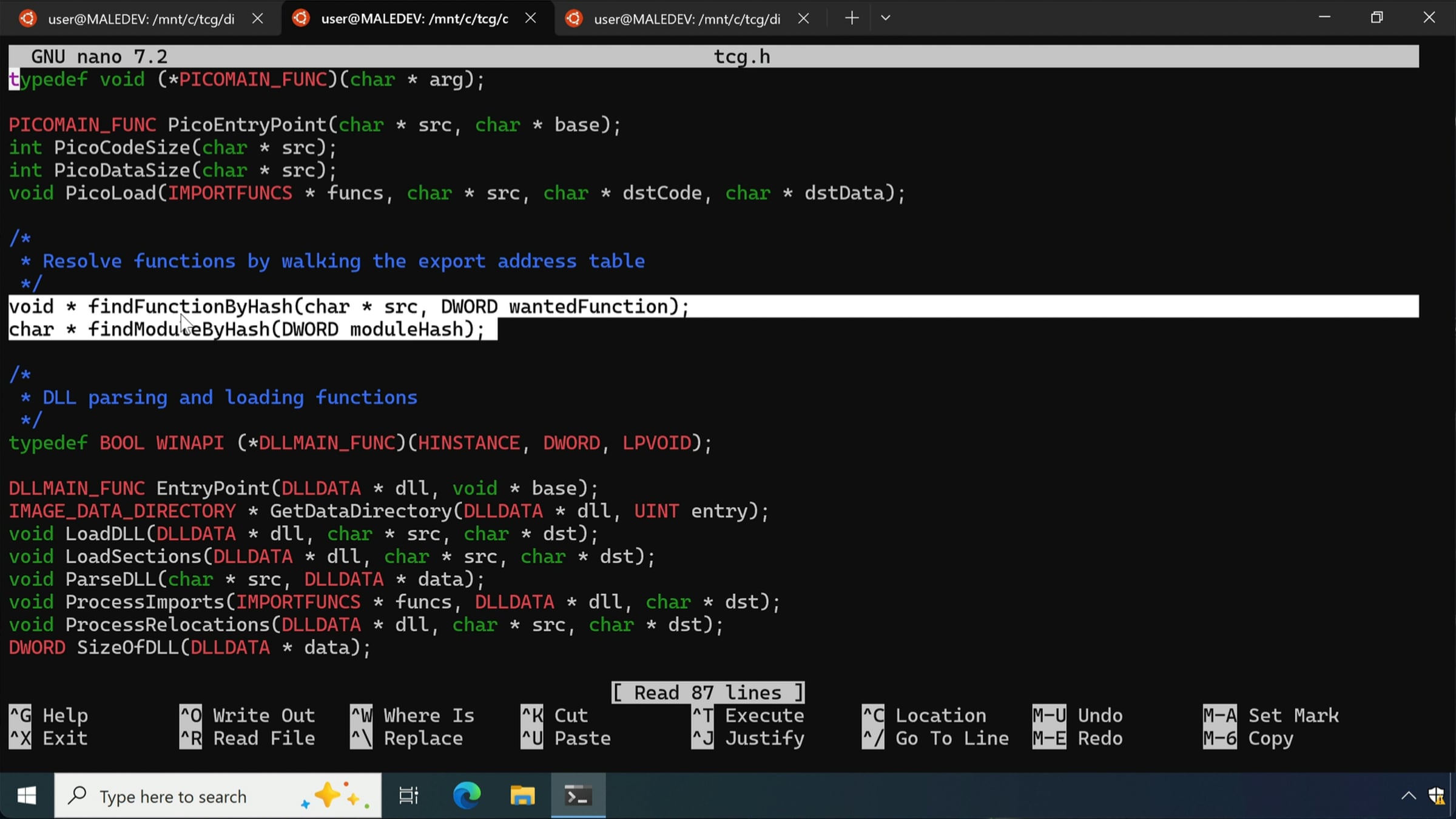Screen dimensions: 1456x819
Task: Restore down the terminal window
Action: pos(1377,18)
